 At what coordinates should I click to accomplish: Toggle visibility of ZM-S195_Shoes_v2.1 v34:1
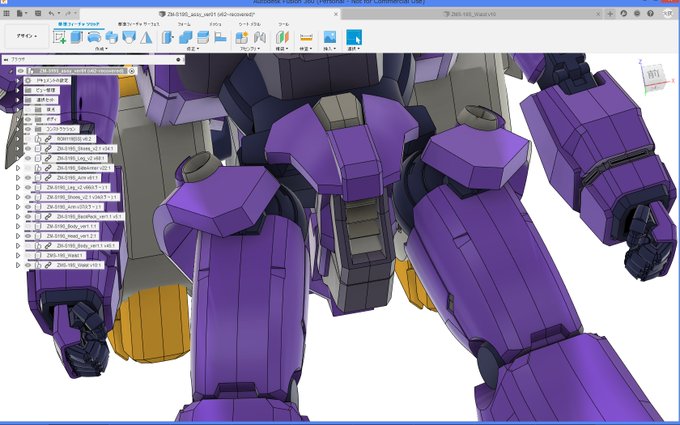tap(28, 149)
